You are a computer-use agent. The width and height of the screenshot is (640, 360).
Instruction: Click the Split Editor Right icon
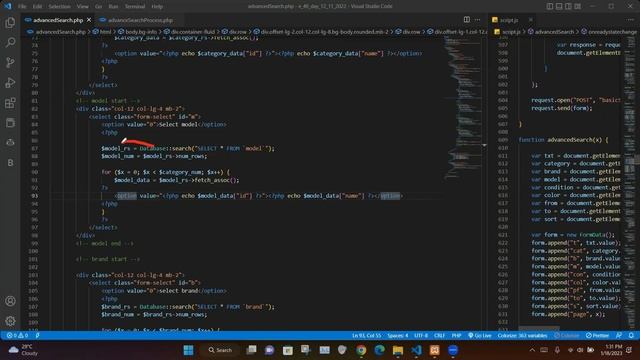coord(467,20)
